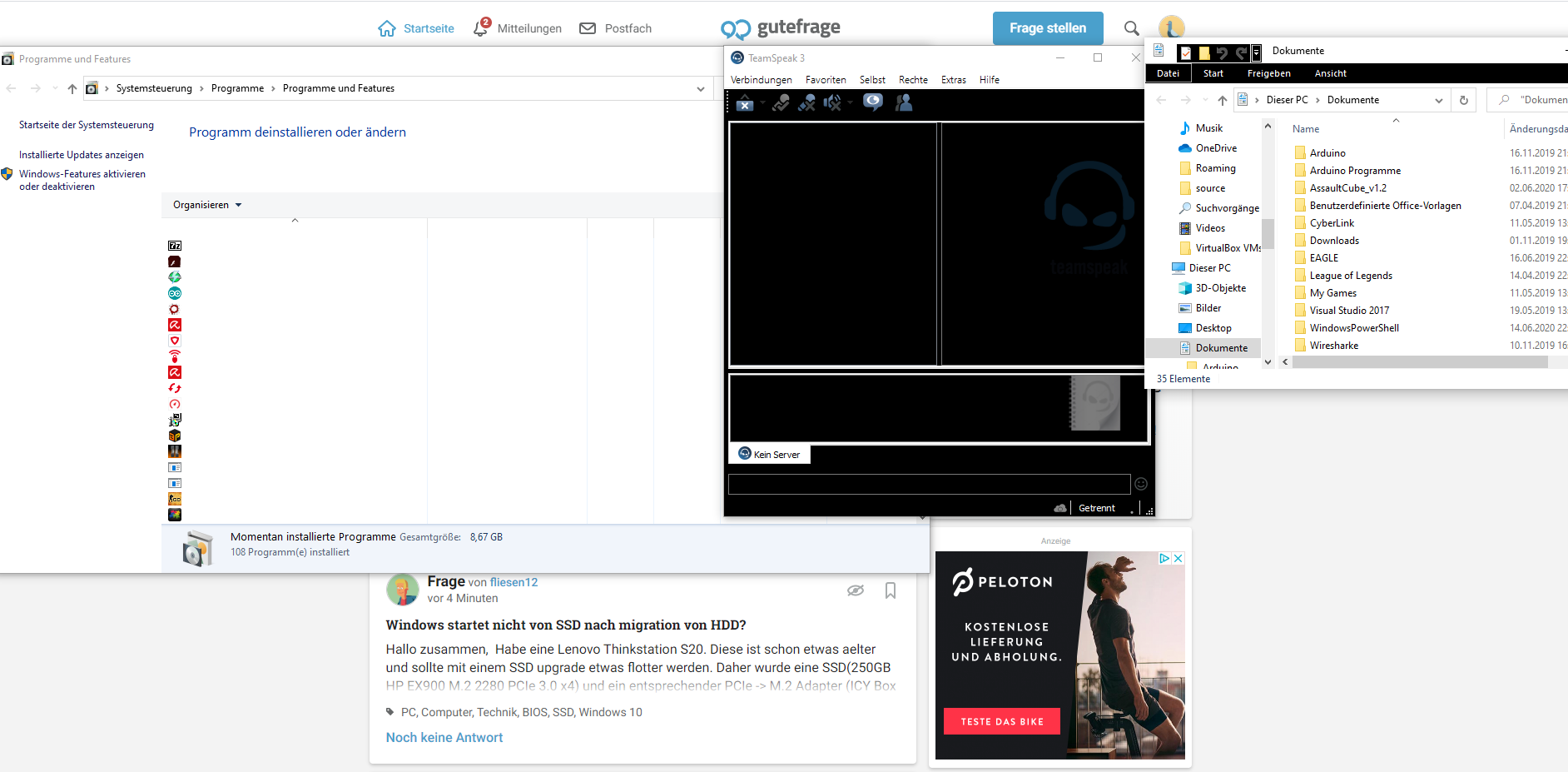Open the Hilfe menu in TeamSpeak
The width and height of the screenshot is (1568, 772).
coord(990,80)
